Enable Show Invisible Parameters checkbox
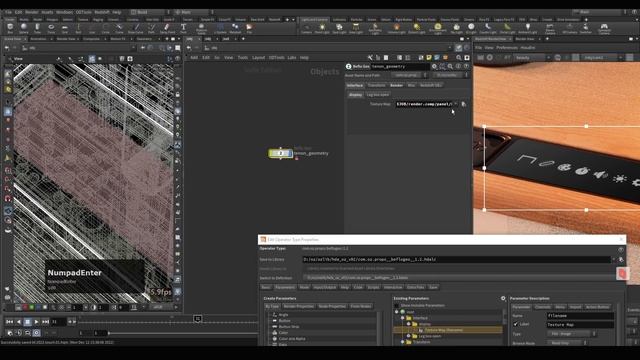 pos(396,305)
